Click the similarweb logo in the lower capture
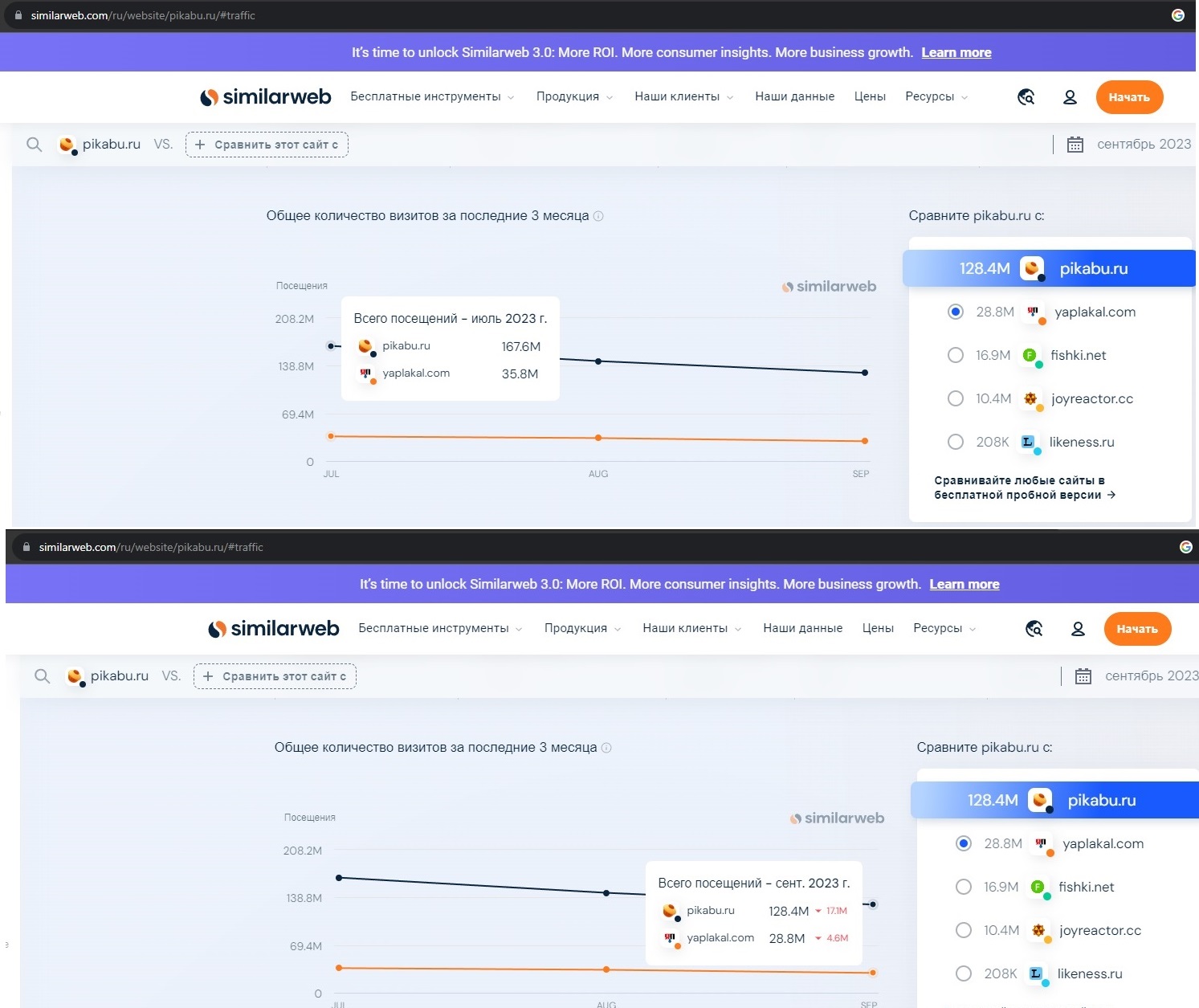This screenshot has height=1008, width=1199. point(274,629)
